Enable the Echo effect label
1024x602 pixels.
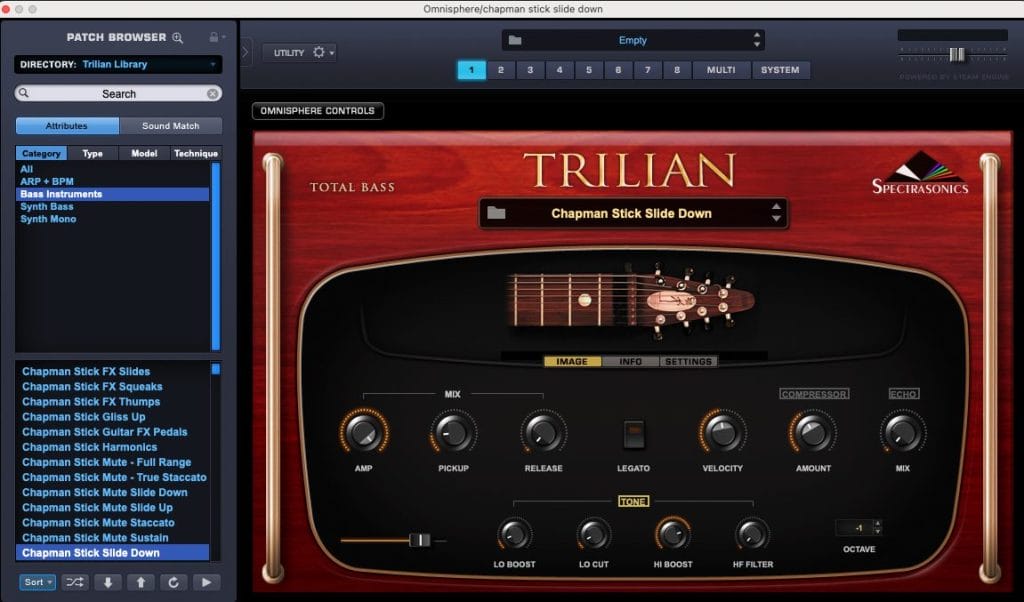pyautogui.click(x=903, y=394)
